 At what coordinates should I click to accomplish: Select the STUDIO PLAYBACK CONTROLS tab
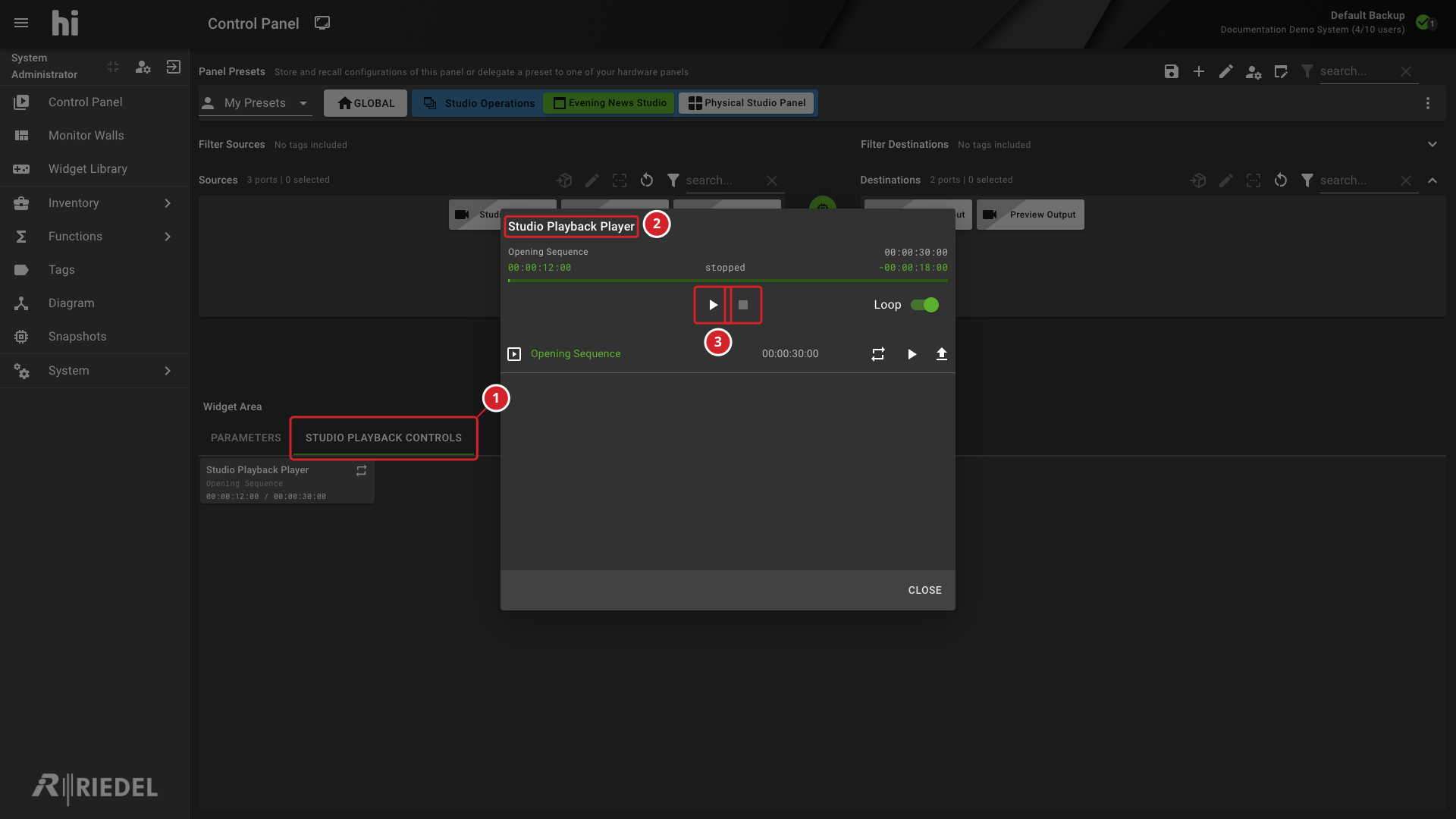384,438
